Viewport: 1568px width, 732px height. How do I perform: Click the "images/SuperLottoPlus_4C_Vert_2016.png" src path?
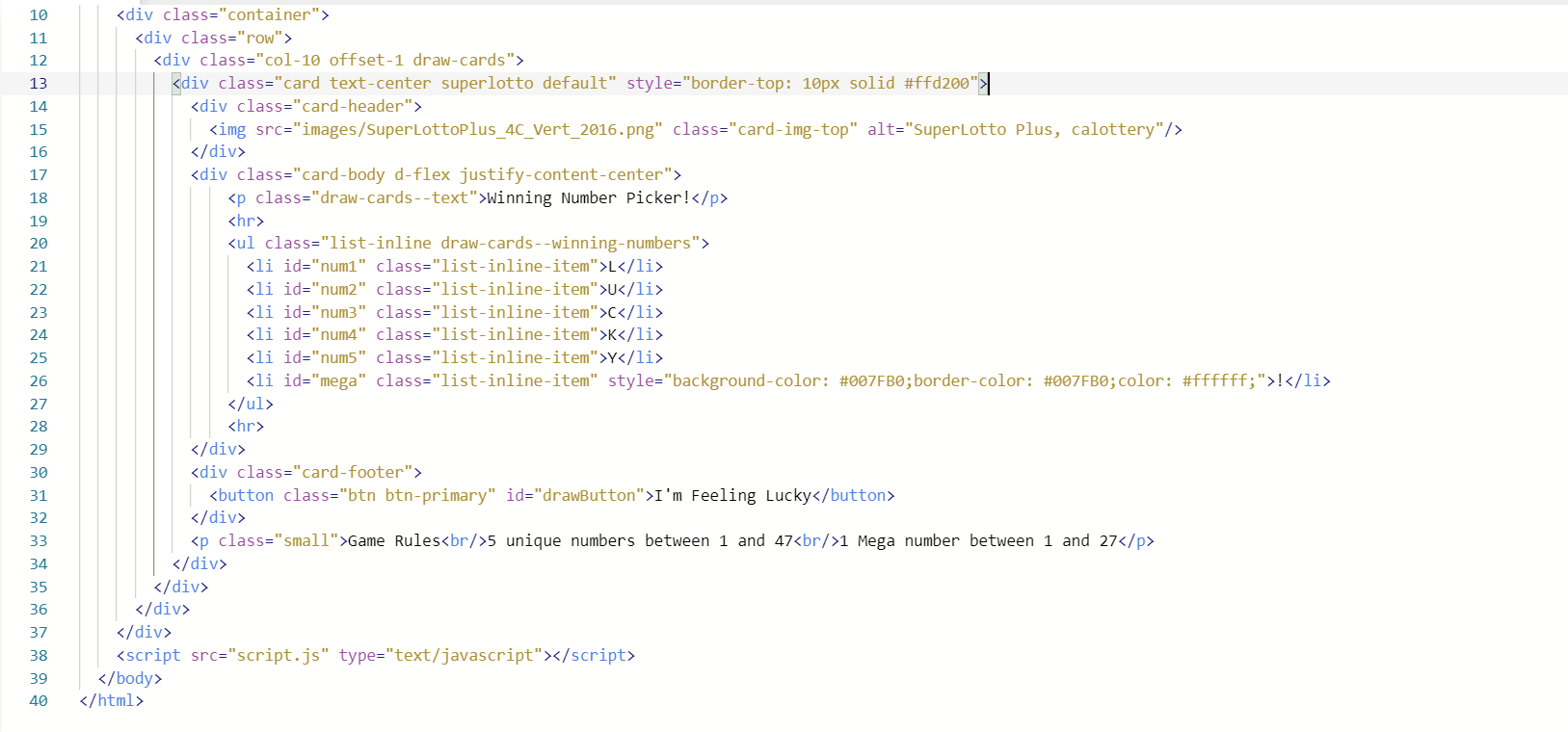click(478, 129)
